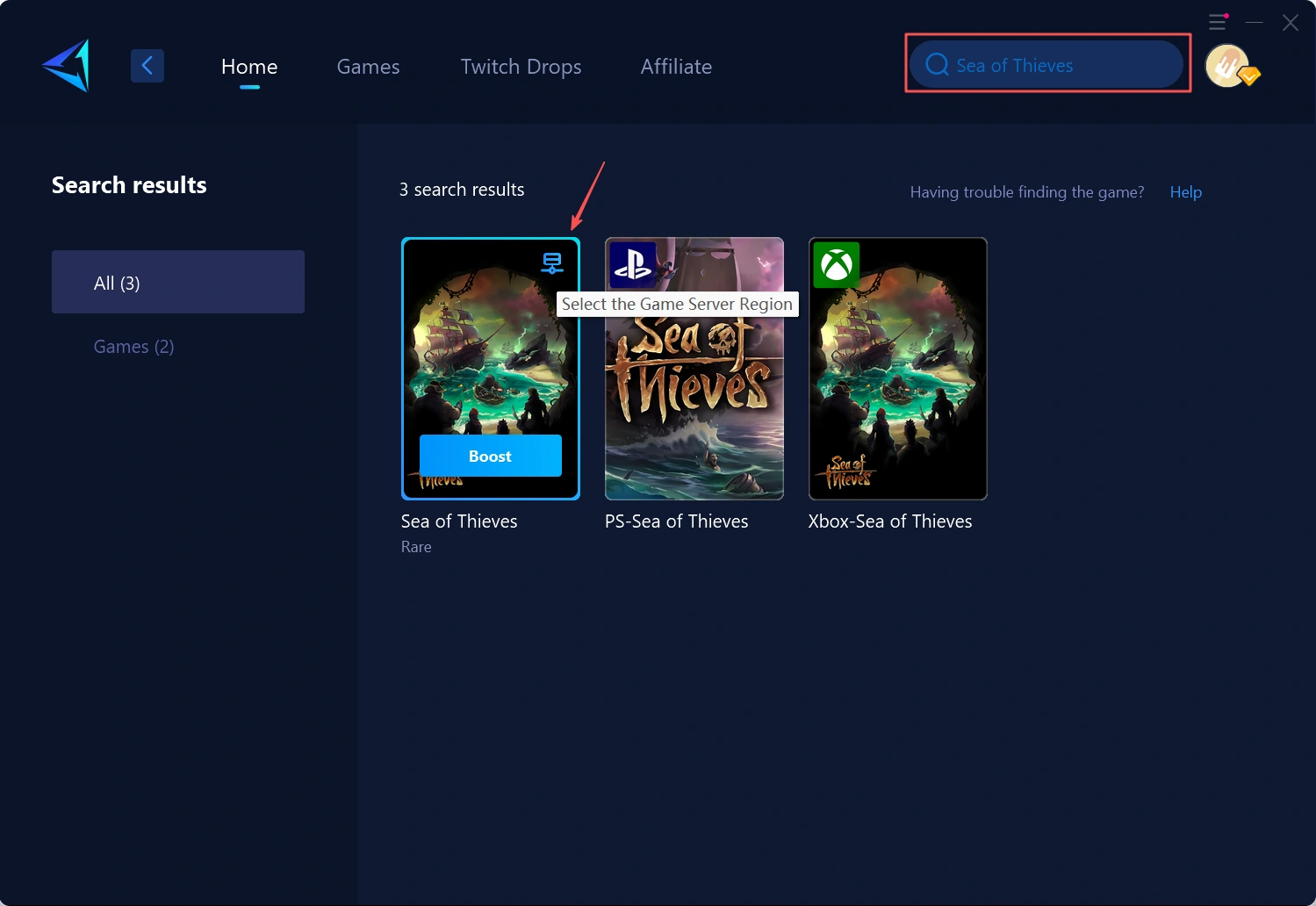Select the Home tab
Image resolution: width=1316 pixels, height=906 pixels.
click(x=249, y=66)
